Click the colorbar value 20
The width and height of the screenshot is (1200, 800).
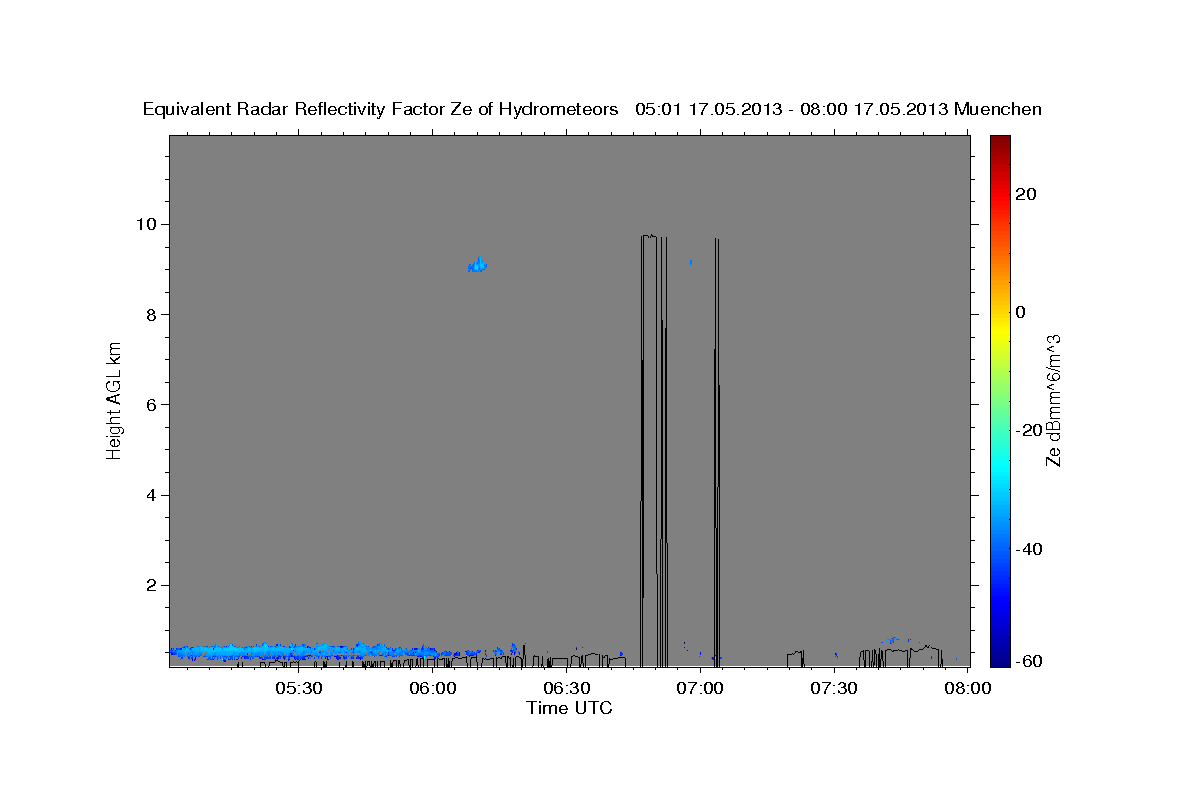[x=1025, y=194]
